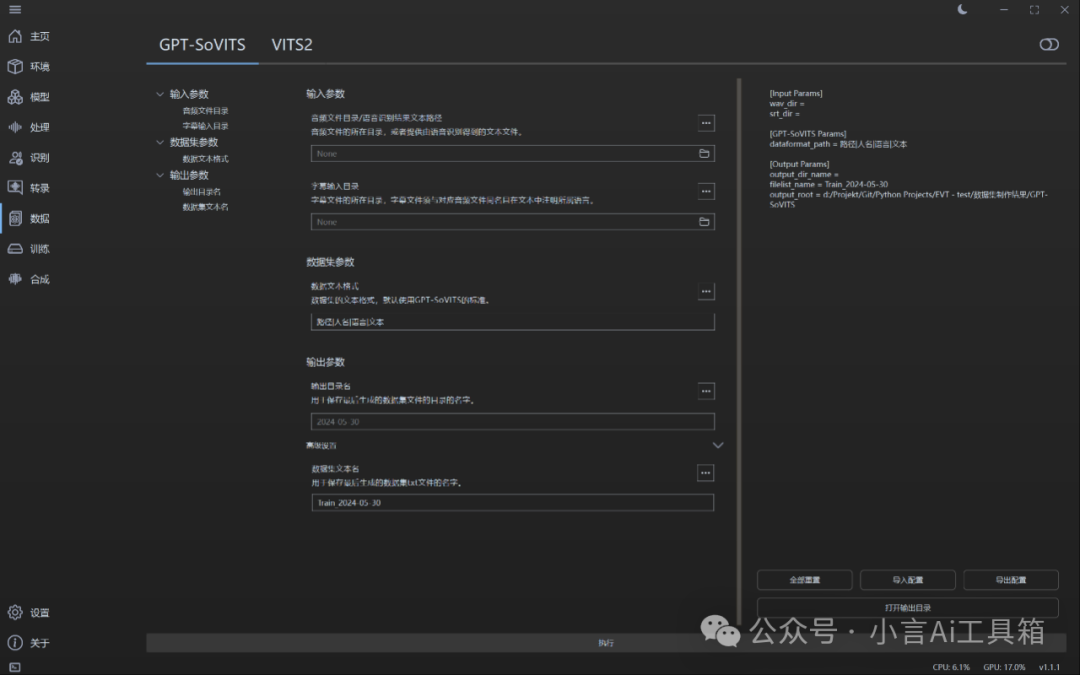Focus the 数据集文本名 input containing Train_2024-05-30
The width and height of the screenshot is (1080, 675).
[x=512, y=503]
